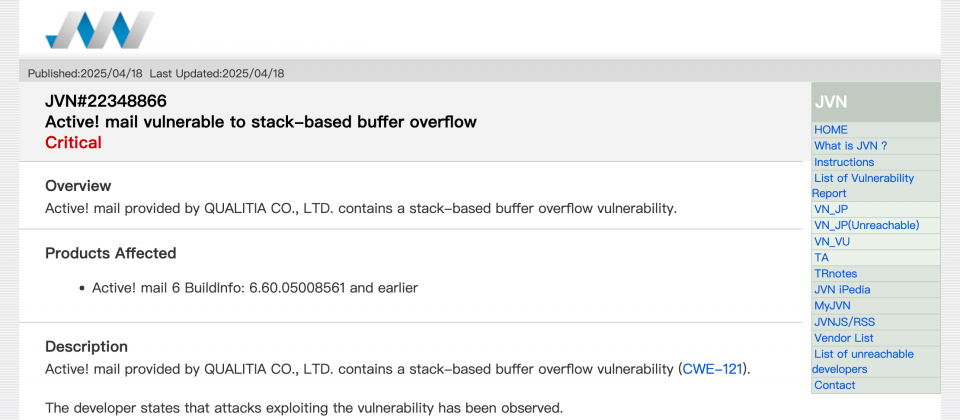Follow the CWE-121 link in Description

712,369
